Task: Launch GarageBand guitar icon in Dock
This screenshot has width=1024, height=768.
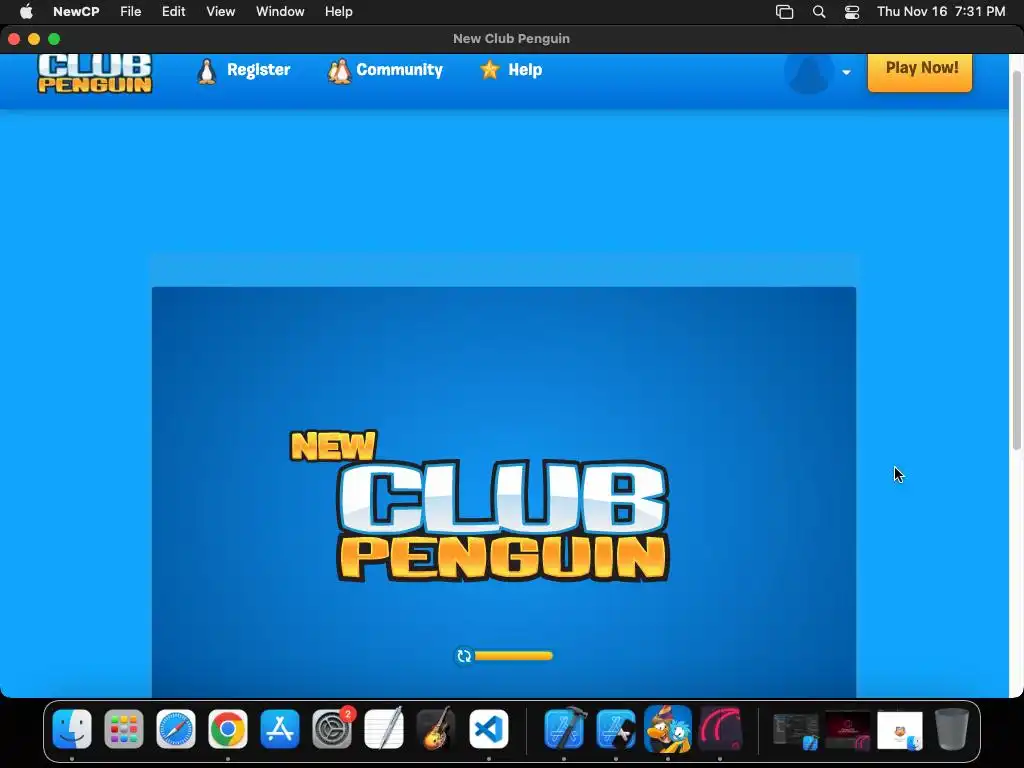Action: (x=436, y=729)
